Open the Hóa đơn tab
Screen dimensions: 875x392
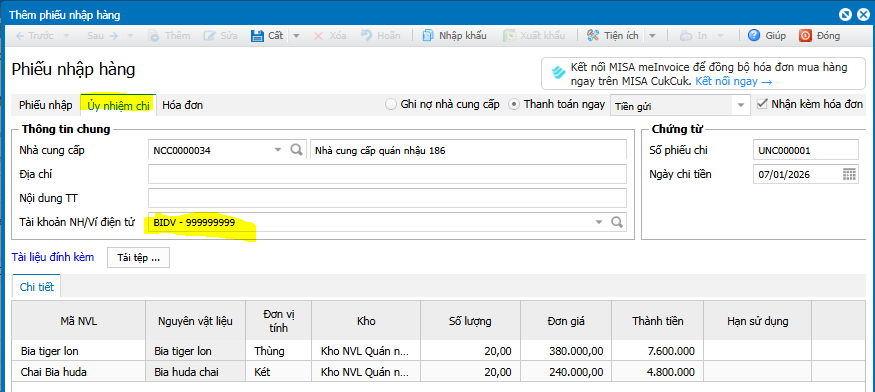182,105
